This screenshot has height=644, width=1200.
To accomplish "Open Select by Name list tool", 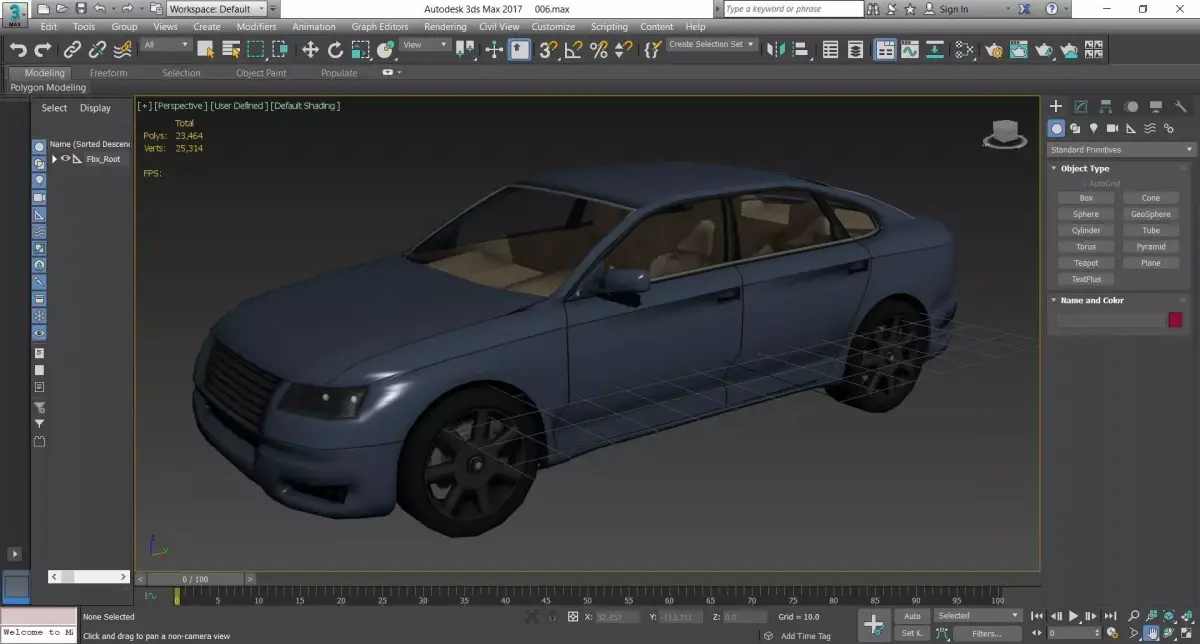I will [231, 50].
